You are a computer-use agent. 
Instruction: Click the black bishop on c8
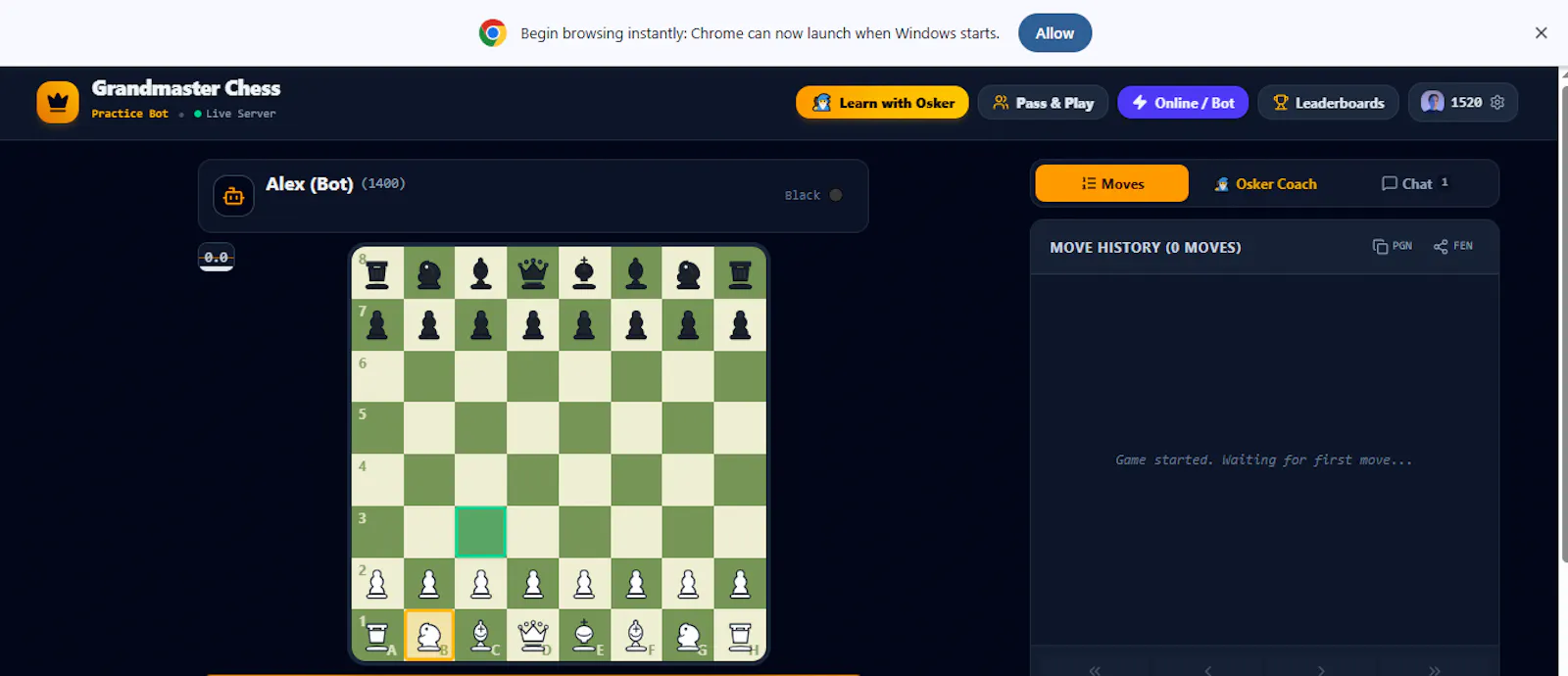point(481,273)
